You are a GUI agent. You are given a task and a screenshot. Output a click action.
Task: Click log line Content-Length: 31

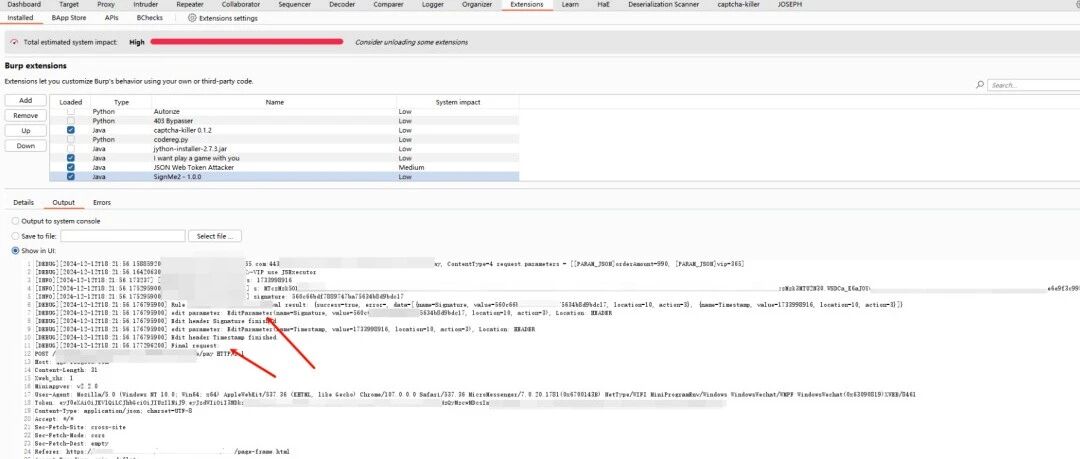[x=65, y=370]
